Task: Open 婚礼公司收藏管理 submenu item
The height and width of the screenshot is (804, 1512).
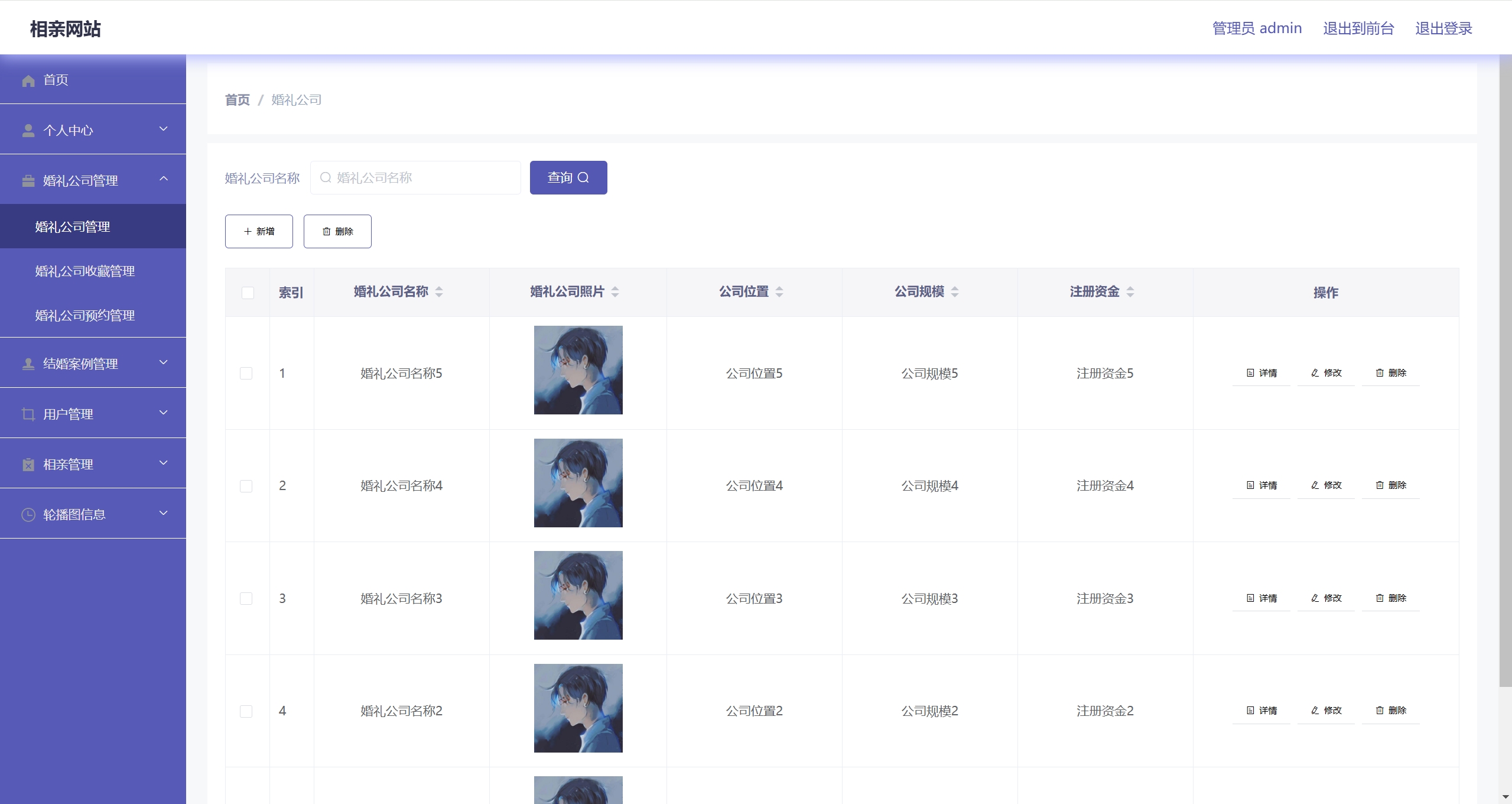Action: tap(93, 271)
